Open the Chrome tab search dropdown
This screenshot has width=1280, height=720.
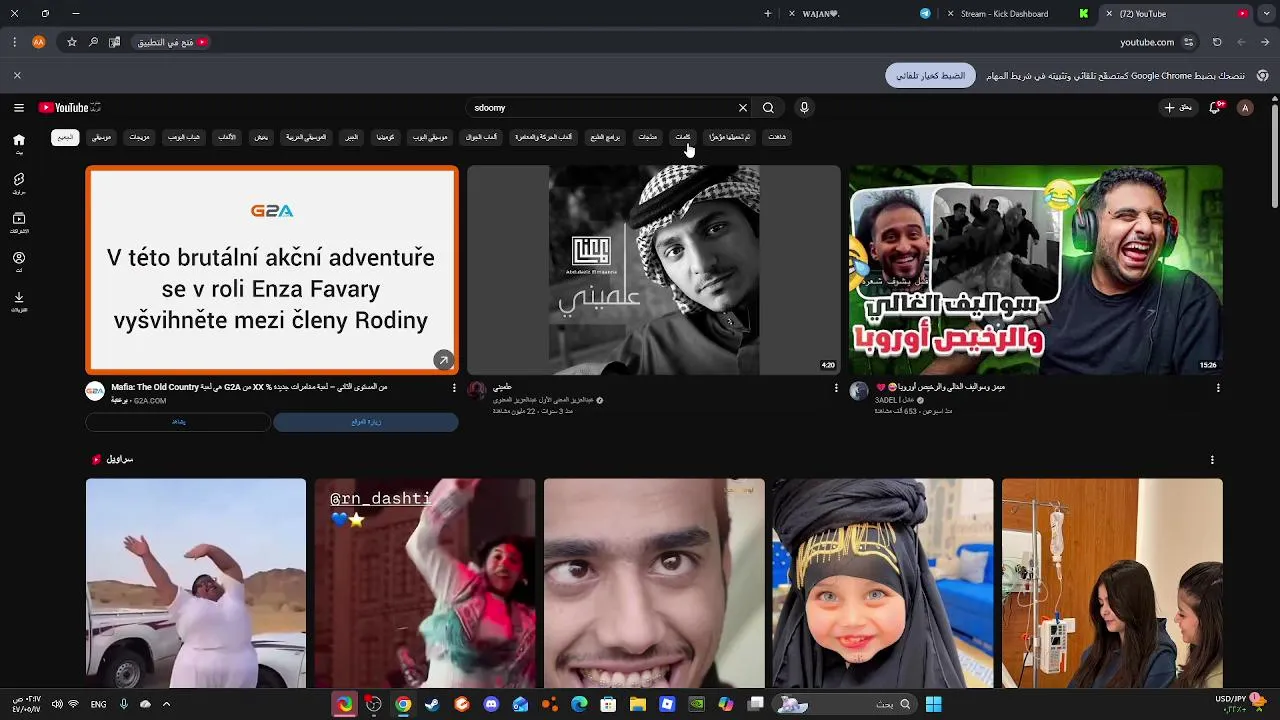(1265, 14)
